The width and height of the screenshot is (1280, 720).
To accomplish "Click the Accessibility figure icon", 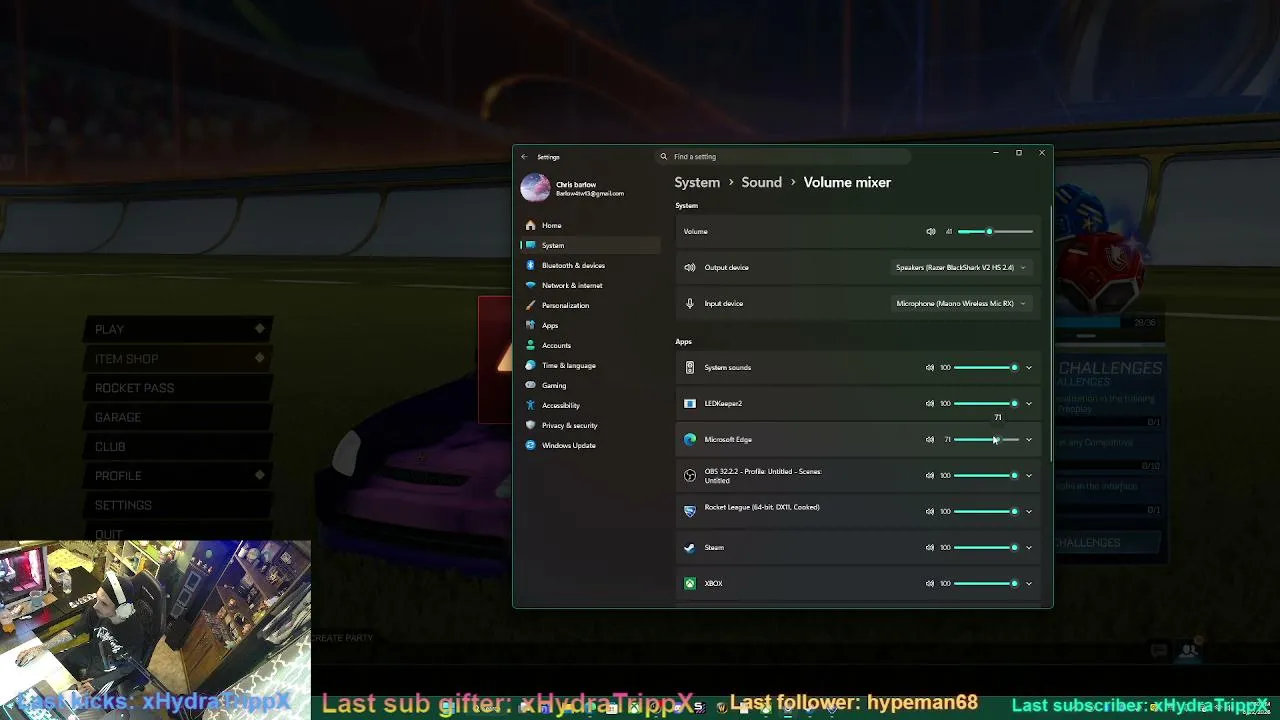I will tap(531, 406).
